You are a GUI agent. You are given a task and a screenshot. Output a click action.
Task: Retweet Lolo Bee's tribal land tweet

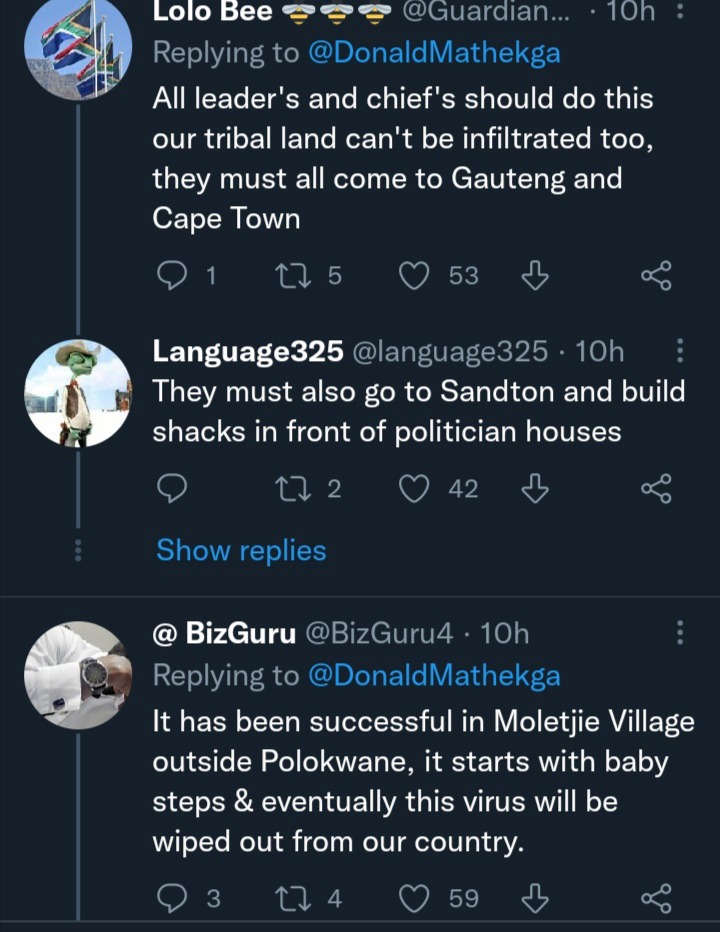point(293,276)
